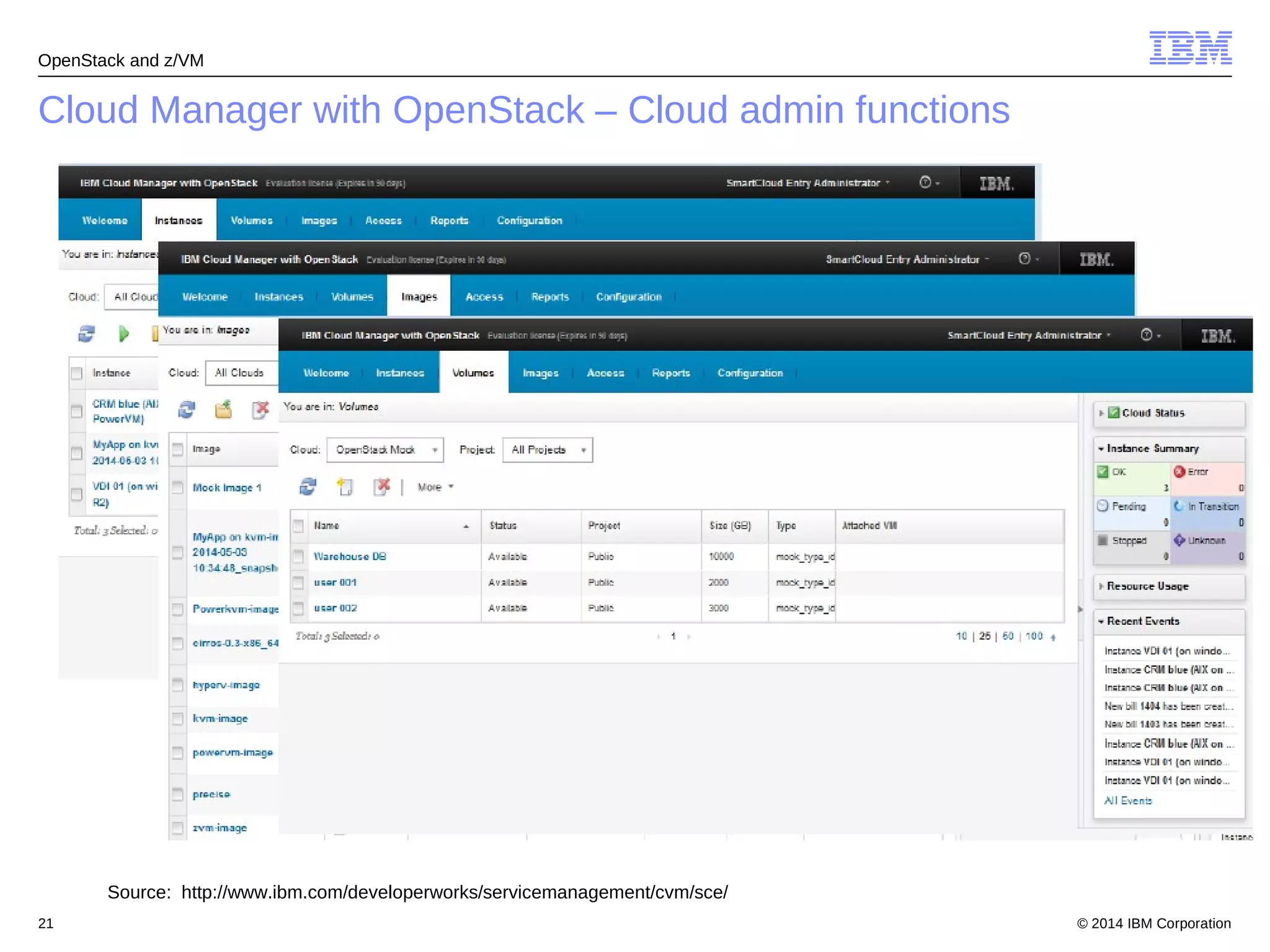Click the purple Unknown status icon
This screenshot has height=952, width=1270.
[x=1179, y=540]
